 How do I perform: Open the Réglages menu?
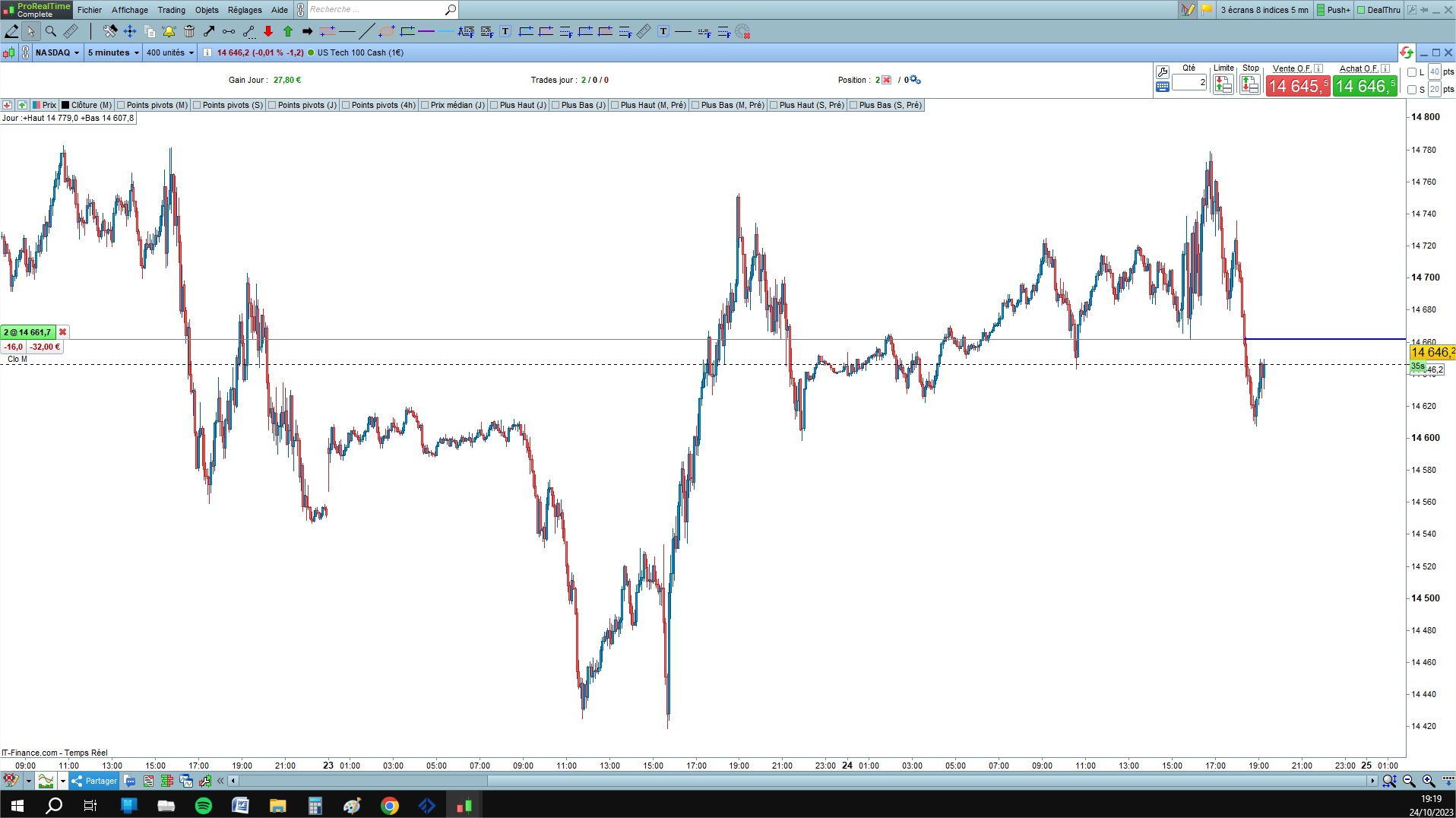click(x=245, y=10)
